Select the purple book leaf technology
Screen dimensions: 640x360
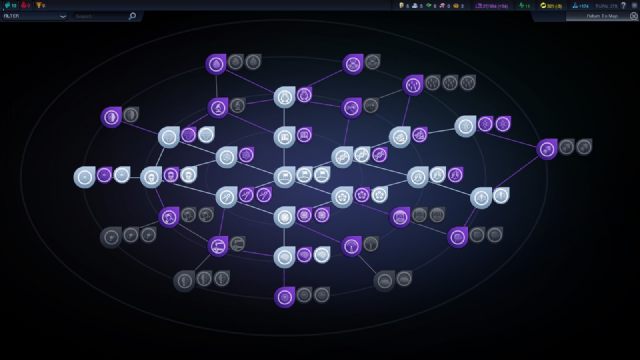304,135
